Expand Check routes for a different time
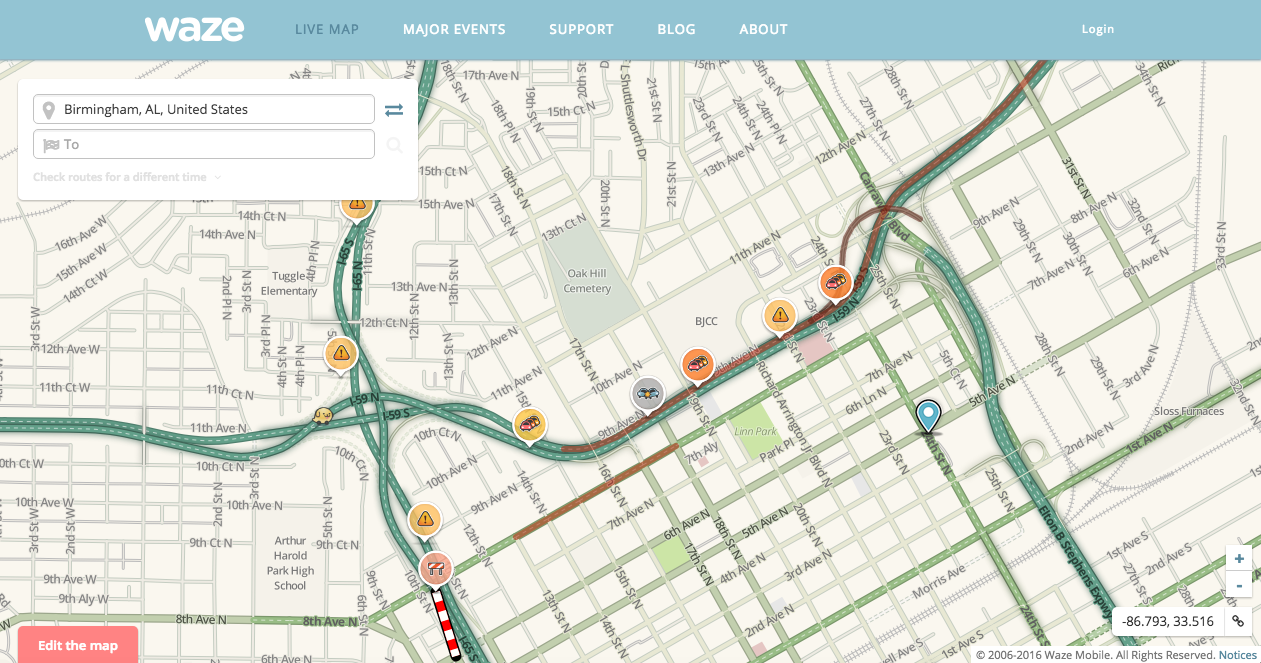The image size is (1261, 663). pos(126,177)
